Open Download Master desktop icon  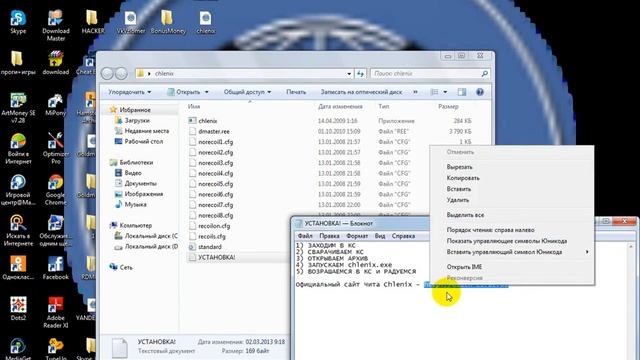tap(56, 26)
